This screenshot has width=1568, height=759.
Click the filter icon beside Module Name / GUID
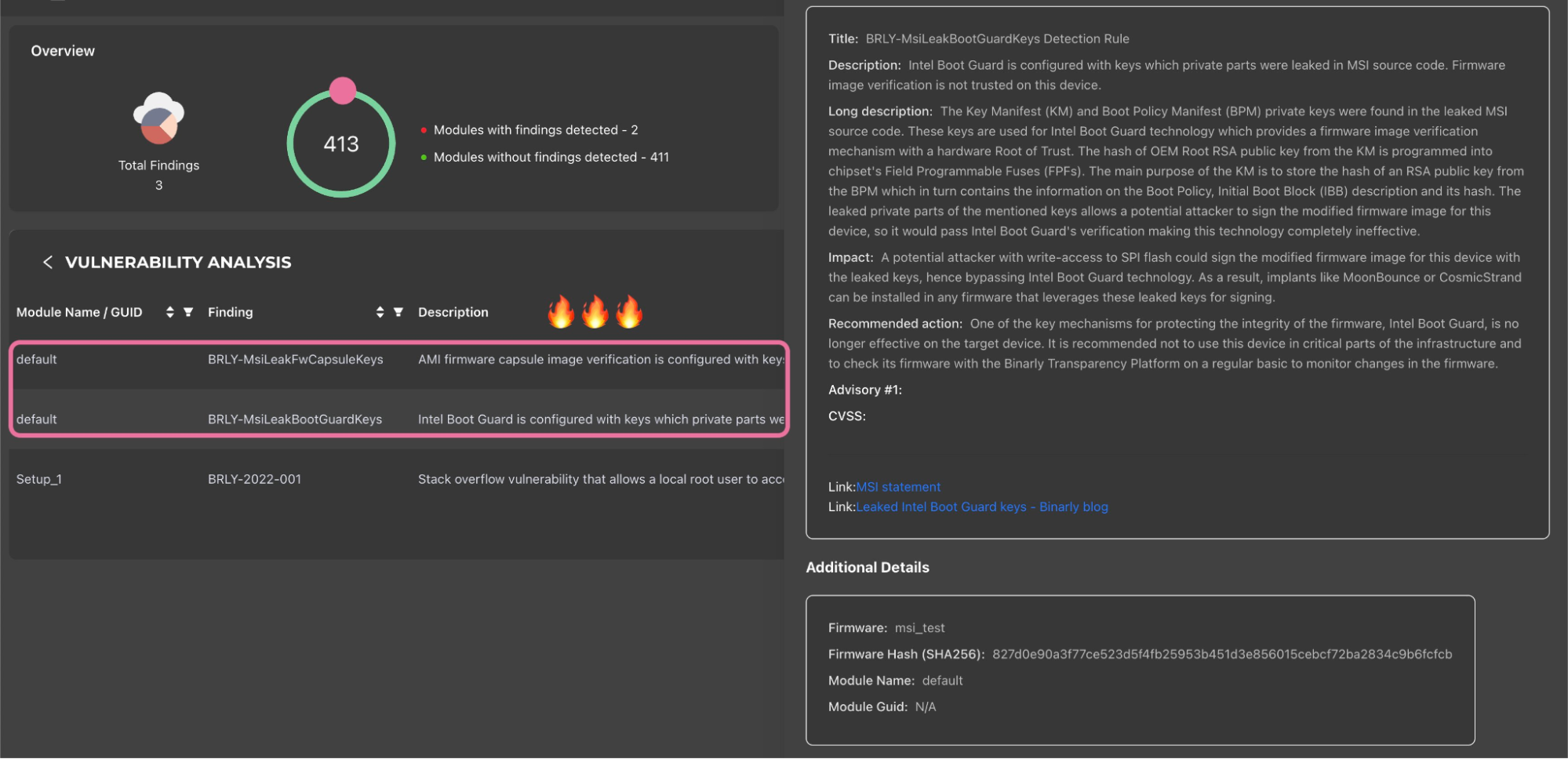[188, 311]
